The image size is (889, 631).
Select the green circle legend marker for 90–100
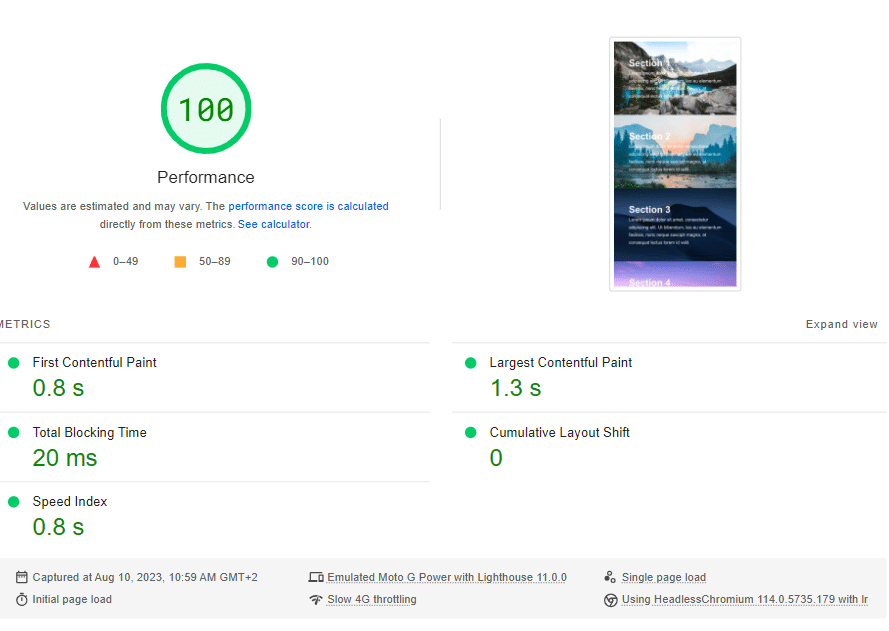click(x=270, y=261)
